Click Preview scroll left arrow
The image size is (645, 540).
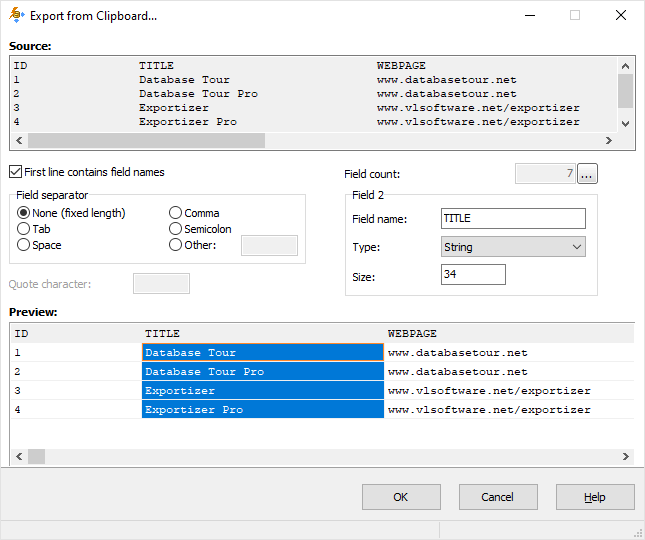click(x=19, y=457)
